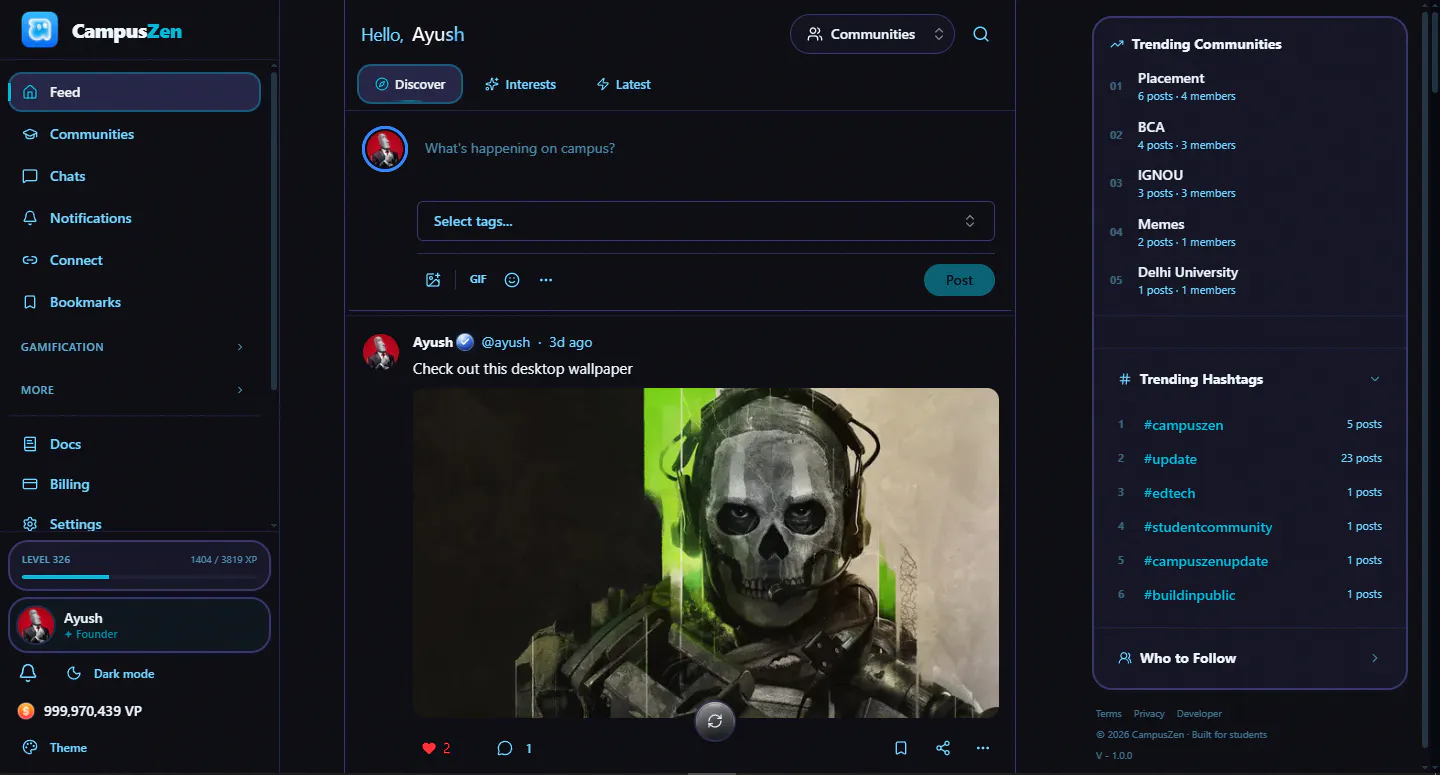The height and width of the screenshot is (775, 1440).
Task: Switch to the Interests tab
Action: [x=520, y=85]
